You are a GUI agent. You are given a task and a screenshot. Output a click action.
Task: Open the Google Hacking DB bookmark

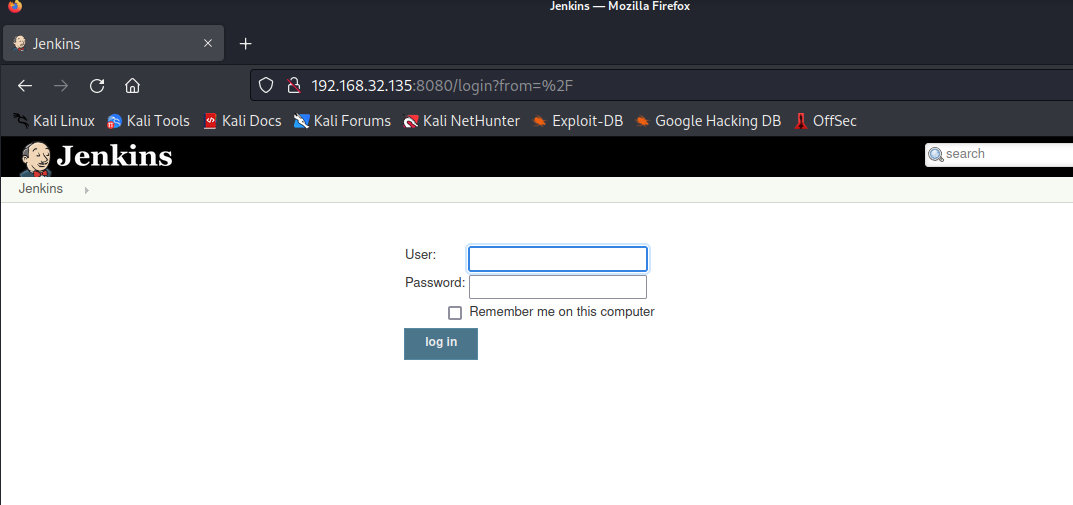(708, 121)
